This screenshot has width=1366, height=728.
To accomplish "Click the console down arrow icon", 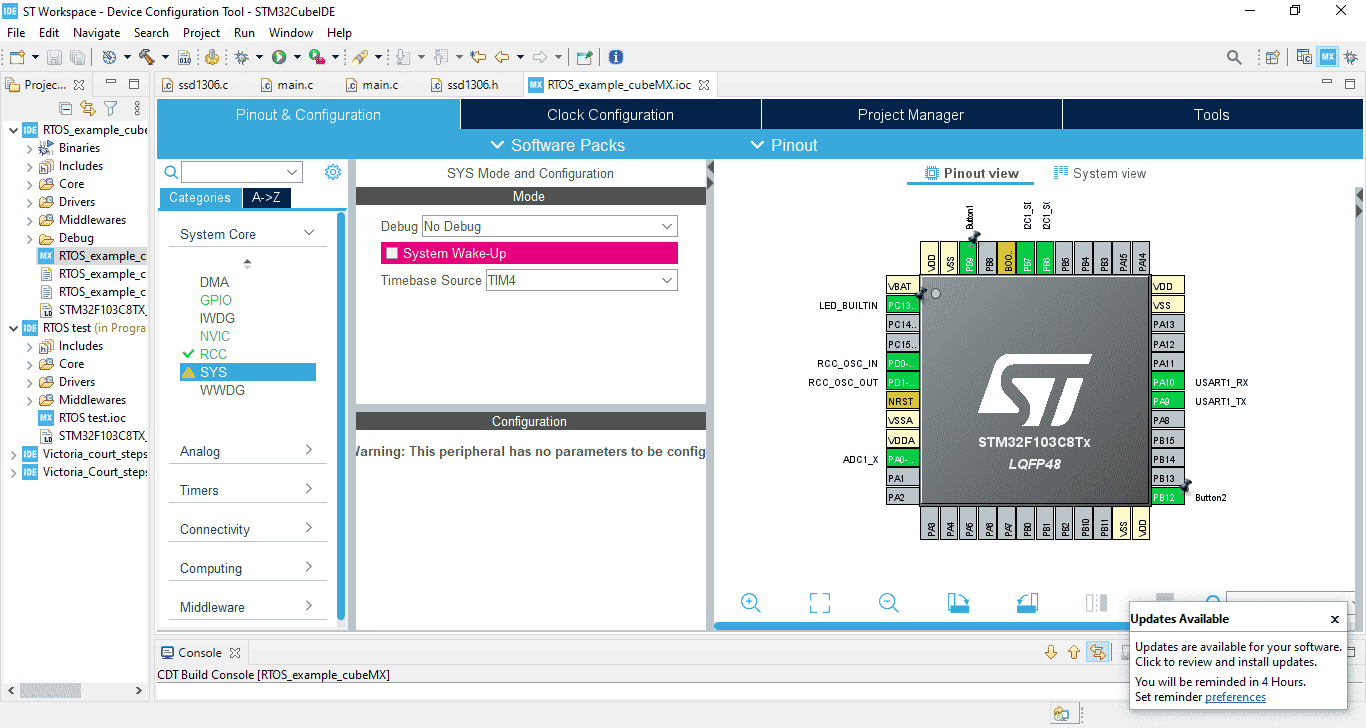I will 1051,652.
